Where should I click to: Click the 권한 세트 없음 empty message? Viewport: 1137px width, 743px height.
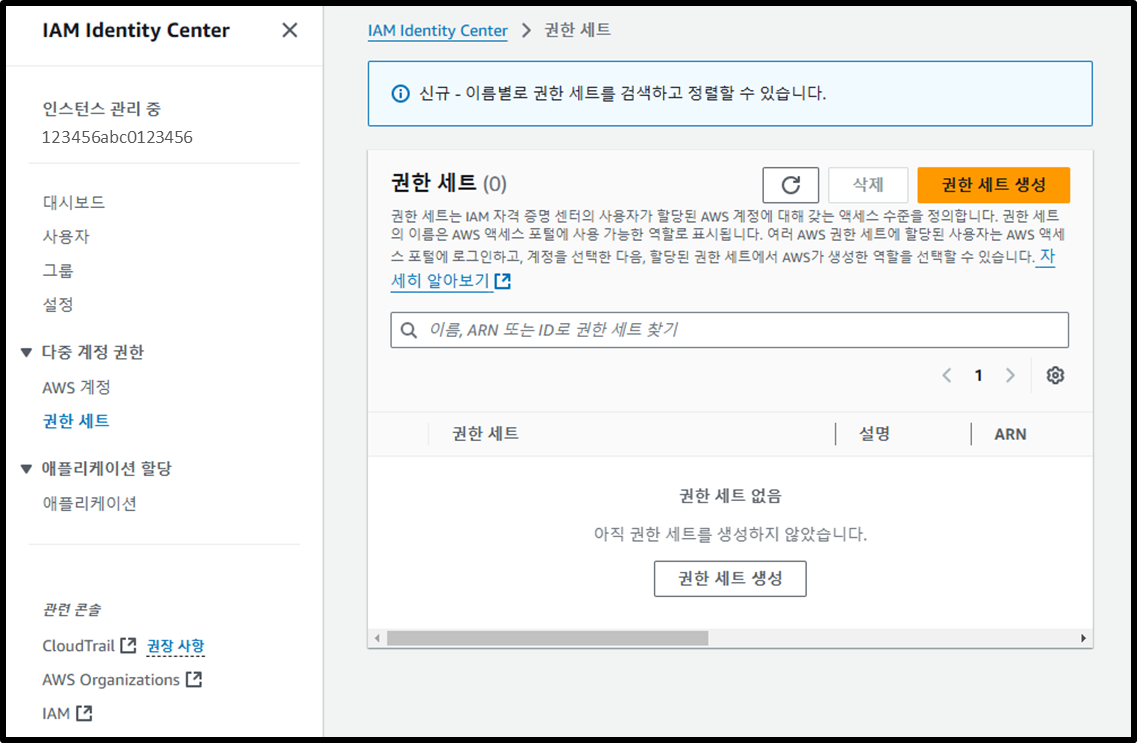(730, 496)
